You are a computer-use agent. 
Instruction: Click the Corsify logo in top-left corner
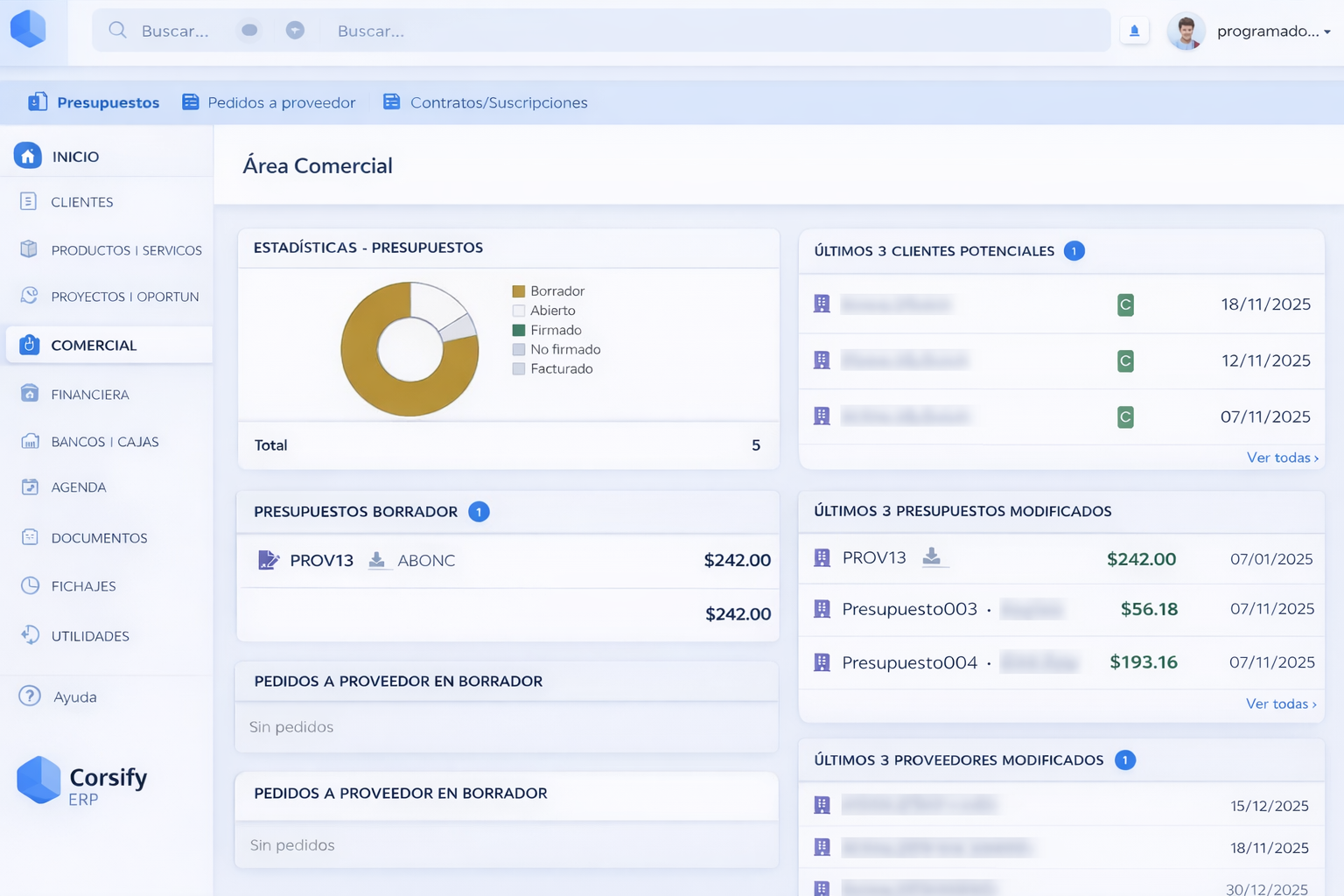pos(28,29)
